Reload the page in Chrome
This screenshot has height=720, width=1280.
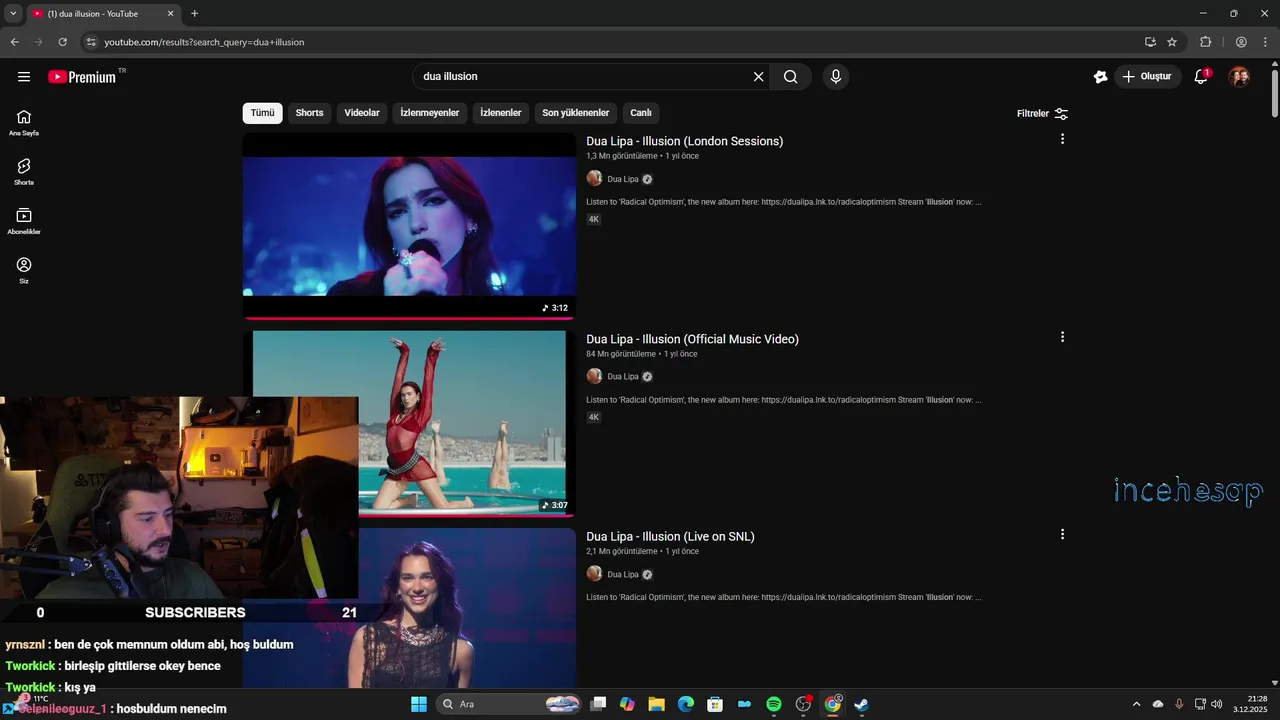pos(62,42)
